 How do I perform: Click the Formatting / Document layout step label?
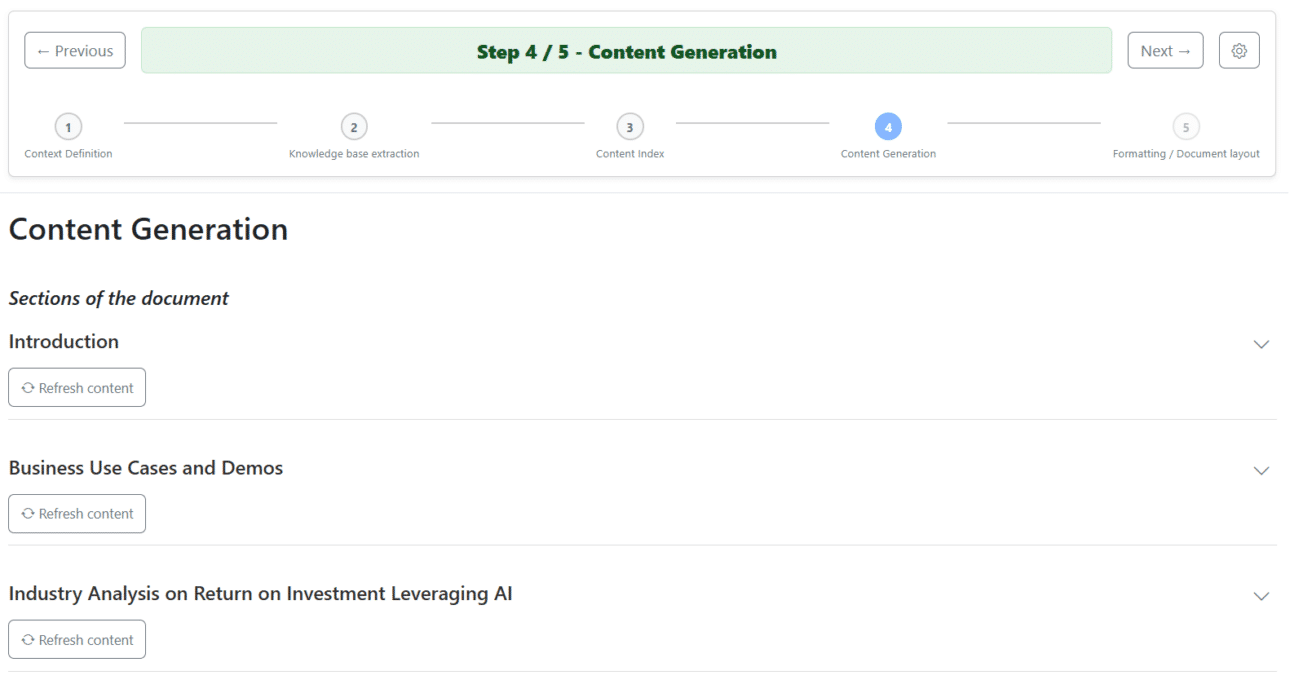point(1186,154)
